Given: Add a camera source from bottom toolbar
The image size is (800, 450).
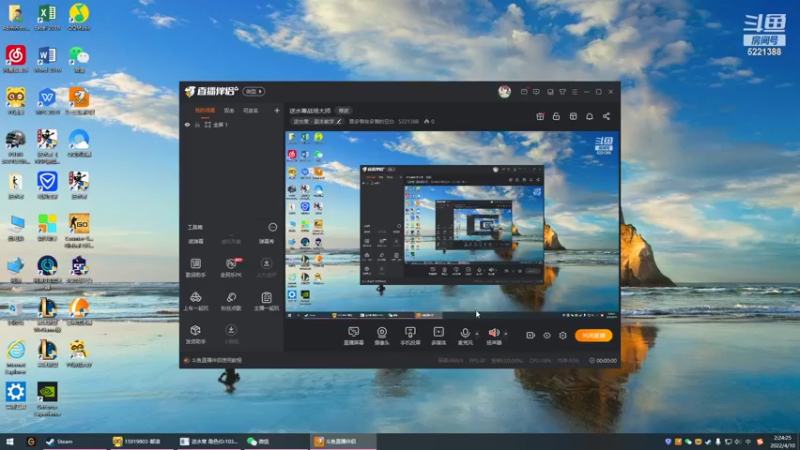Looking at the screenshot, I should click(x=382, y=336).
